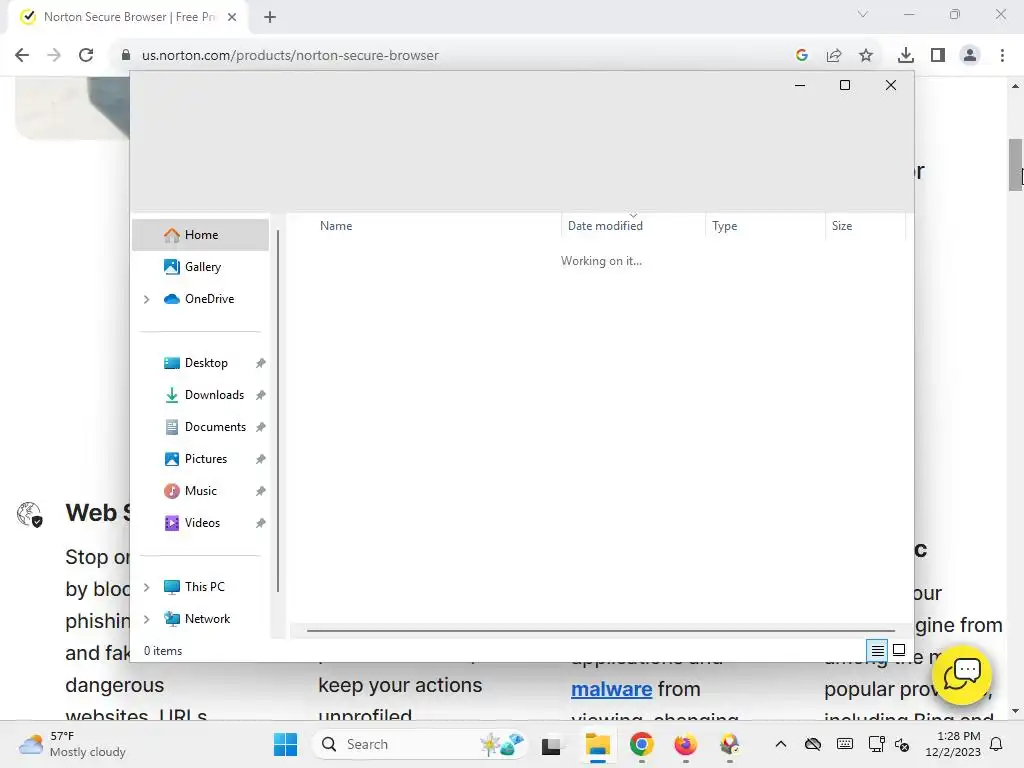1024x768 pixels.
Task: Expand the This PC tree node
Action: 147,587
